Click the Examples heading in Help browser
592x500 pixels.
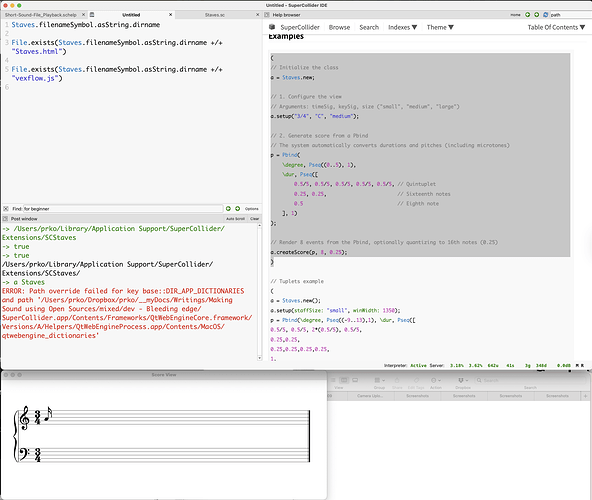pyautogui.click(x=286, y=37)
